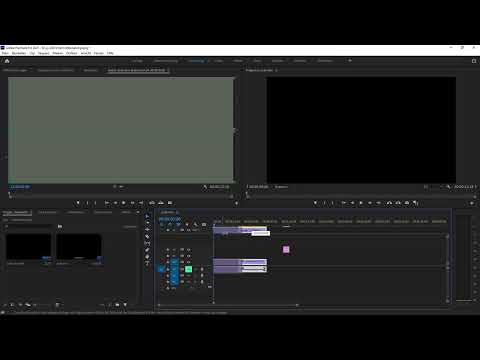Hide video track V2 with eye icon

tap(189, 256)
